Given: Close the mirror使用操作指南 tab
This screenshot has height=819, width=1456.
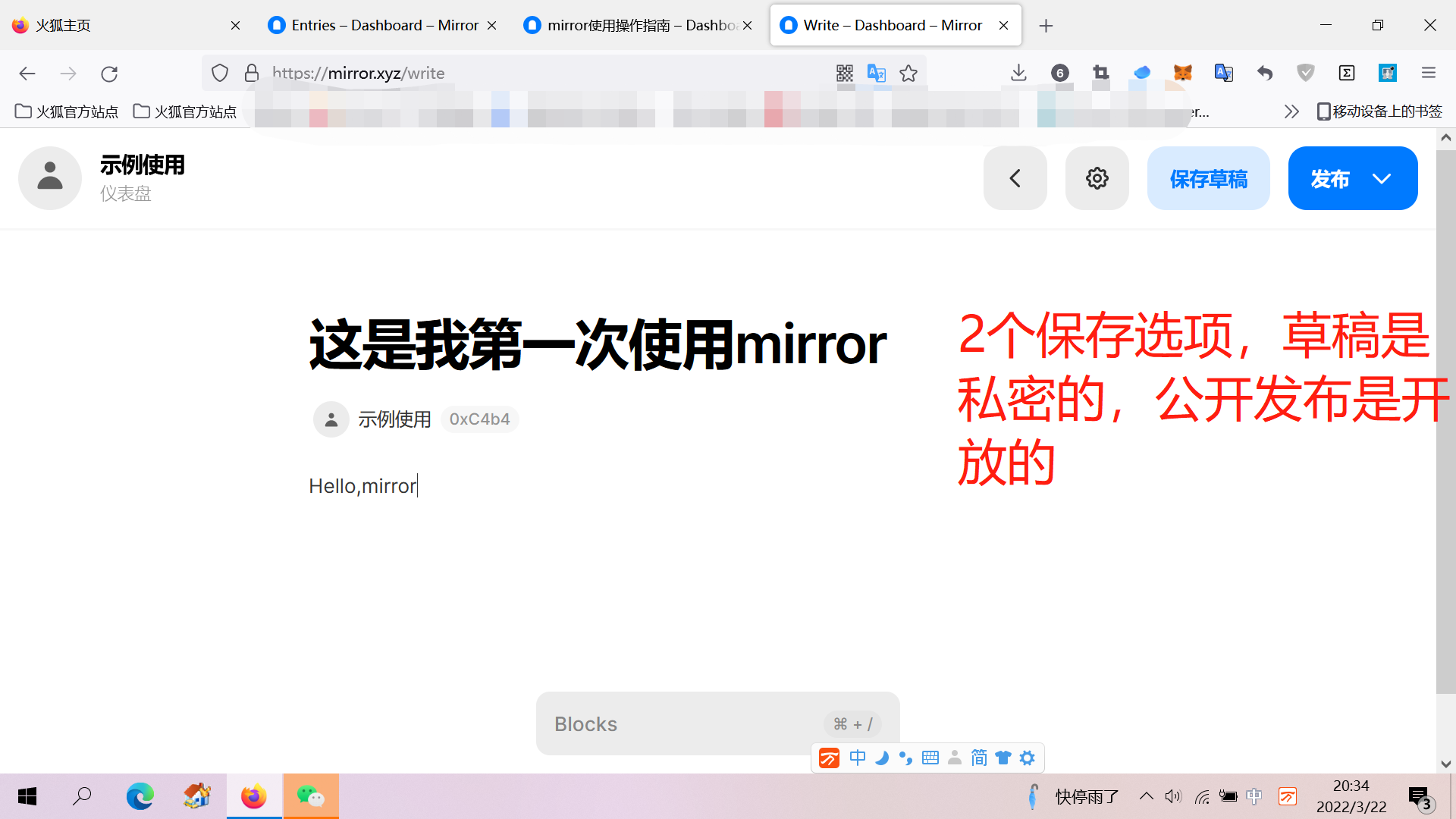Looking at the screenshot, I should pyautogui.click(x=748, y=26).
